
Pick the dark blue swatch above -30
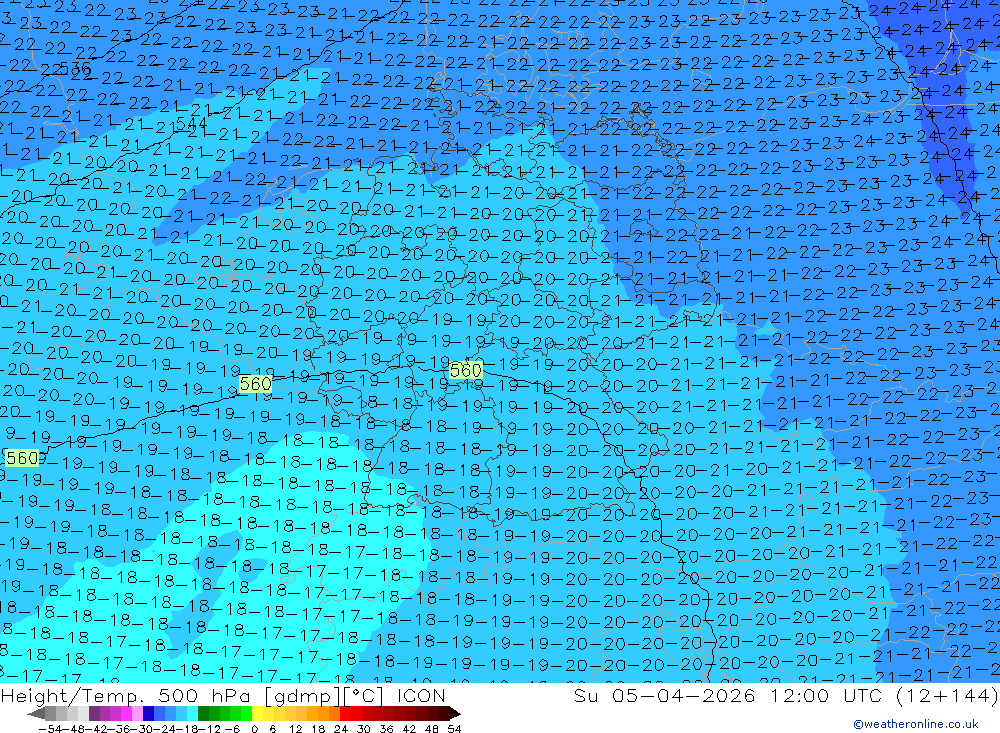(x=148, y=713)
